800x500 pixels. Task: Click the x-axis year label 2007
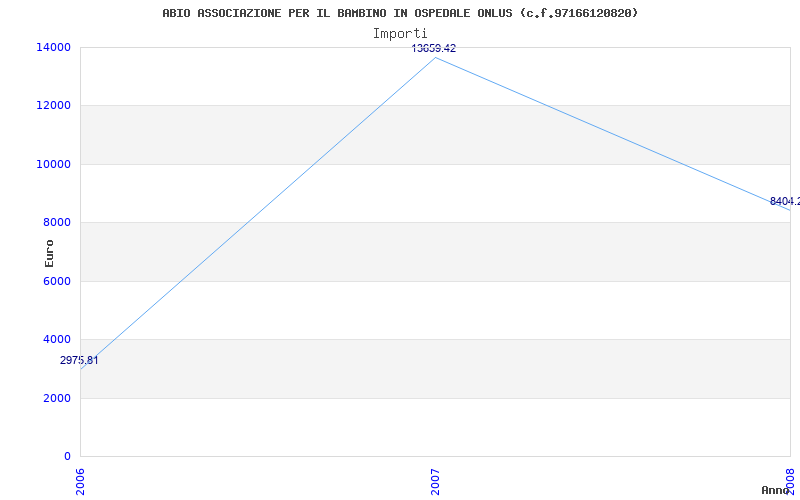pyautogui.click(x=435, y=482)
